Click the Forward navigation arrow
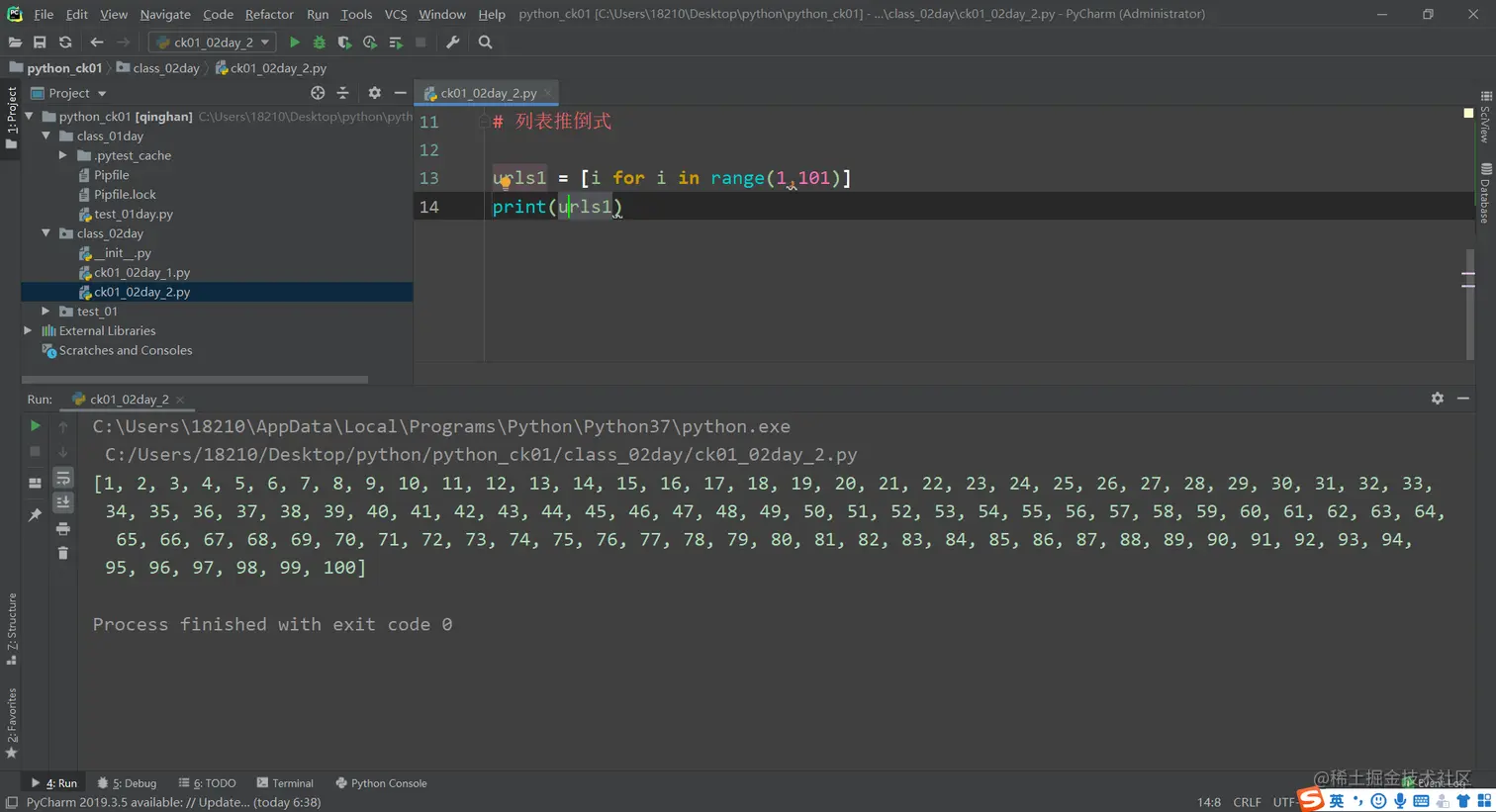This screenshot has height=812, width=1496. [123, 43]
